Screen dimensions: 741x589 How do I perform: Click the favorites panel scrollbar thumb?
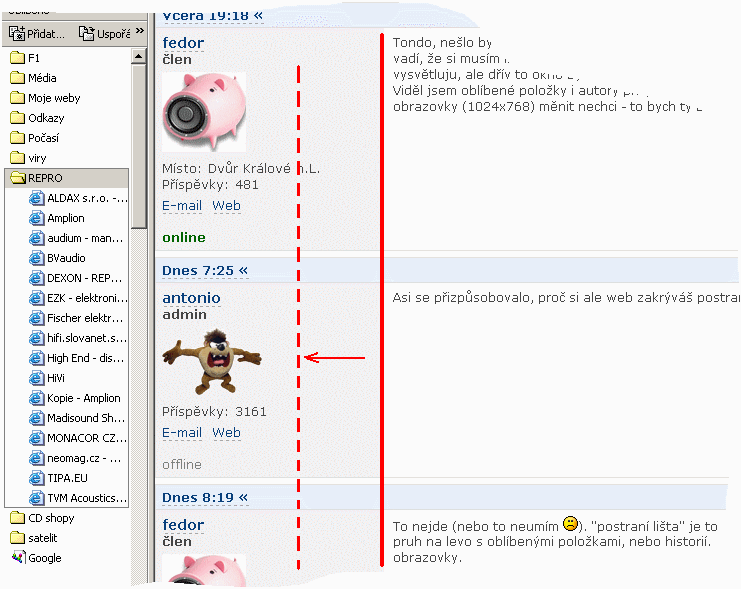click(x=138, y=147)
